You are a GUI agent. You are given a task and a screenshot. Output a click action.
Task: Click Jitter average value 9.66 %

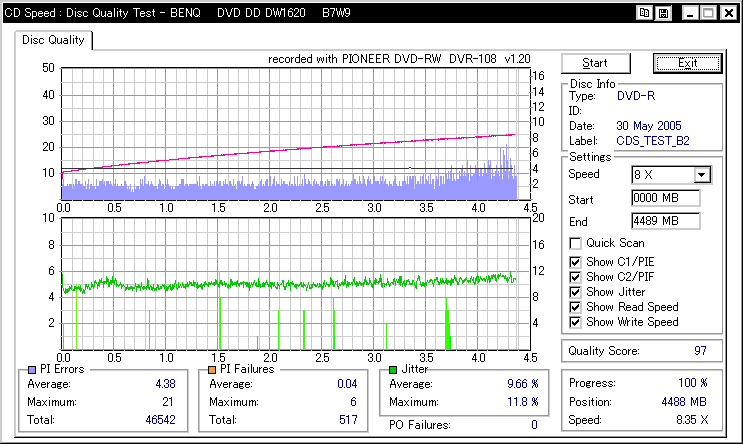click(523, 384)
